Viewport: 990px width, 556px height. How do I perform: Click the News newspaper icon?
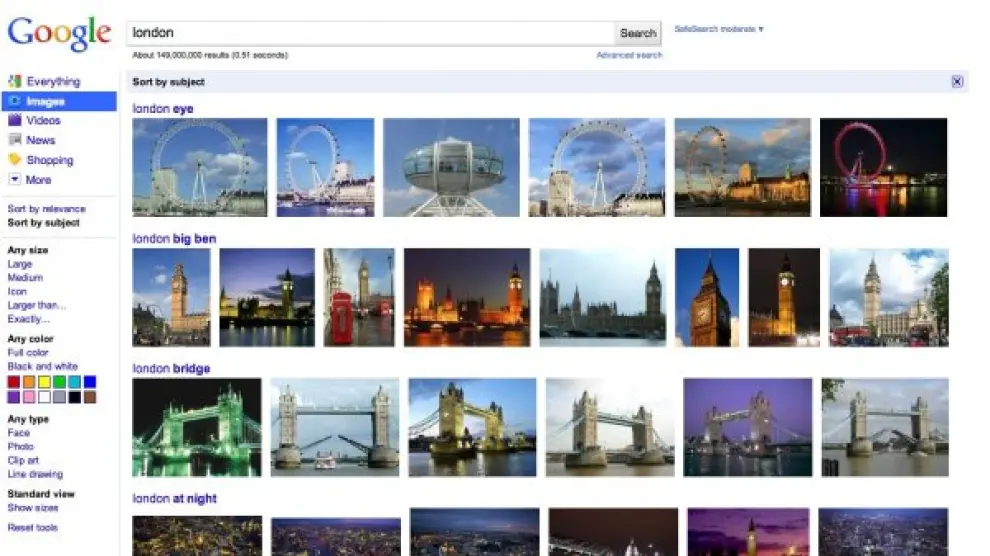click(14, 141)
